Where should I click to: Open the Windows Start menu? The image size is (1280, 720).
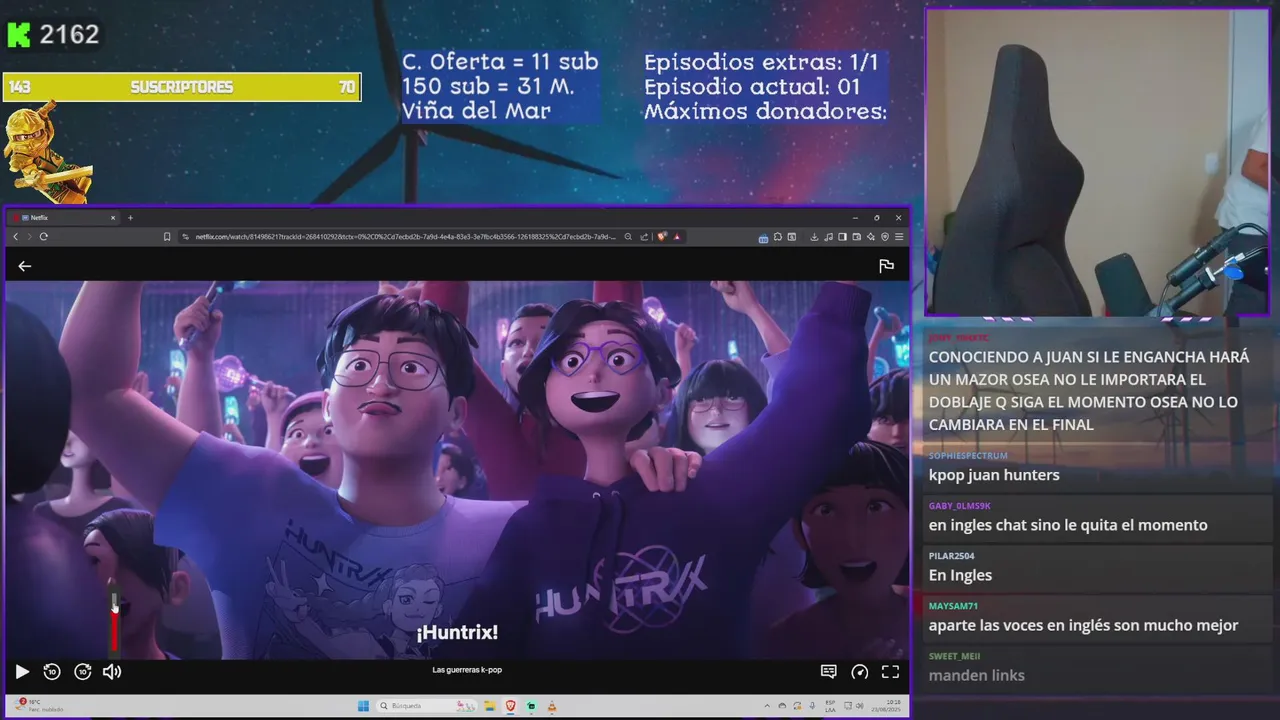pyautogui.click(x=363, y=706)
